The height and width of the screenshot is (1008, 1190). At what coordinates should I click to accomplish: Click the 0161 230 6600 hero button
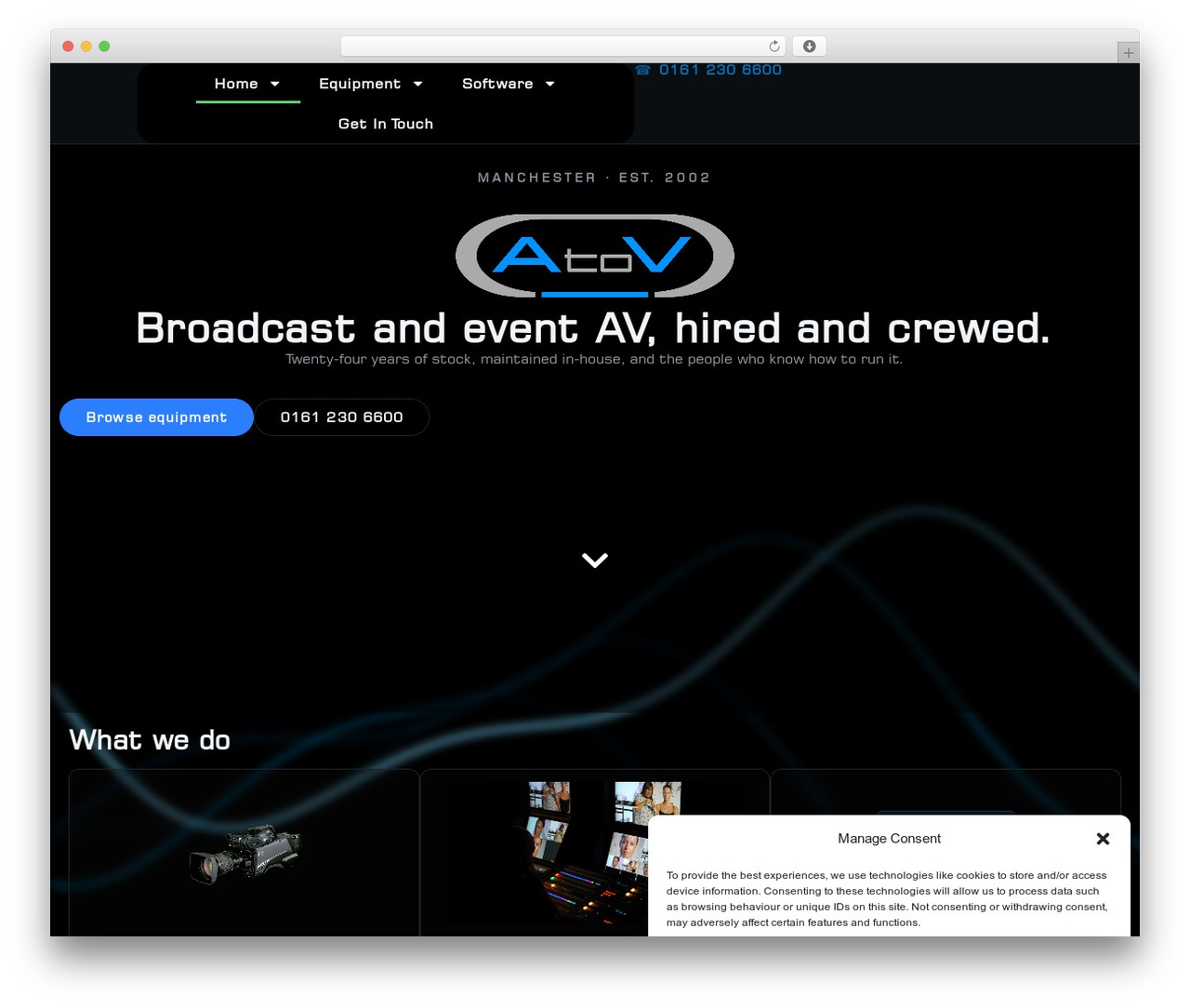tap(342, 418)
